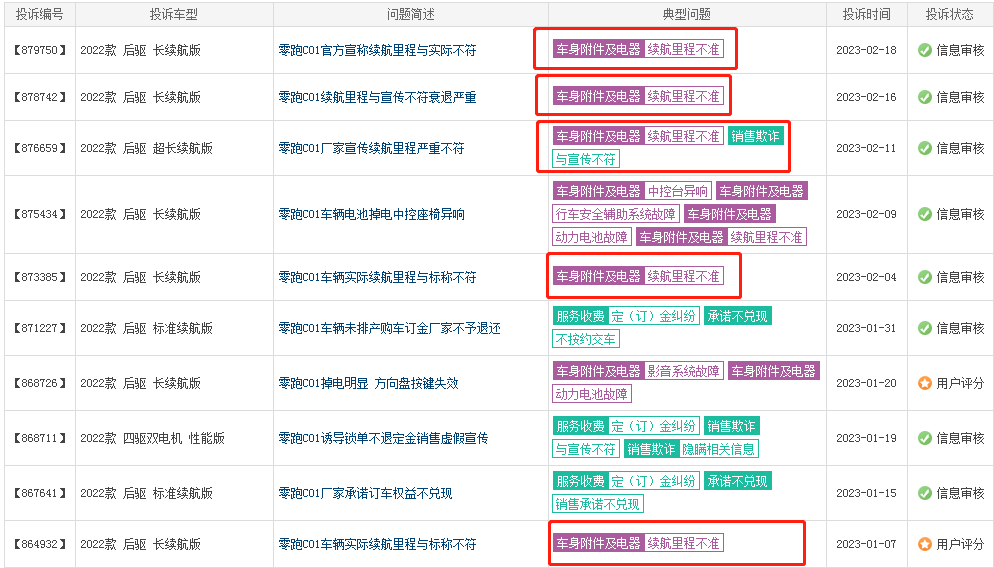
Task: Click the 定（订）金纠纷 tag in row 868711
Action: point(654,426)
